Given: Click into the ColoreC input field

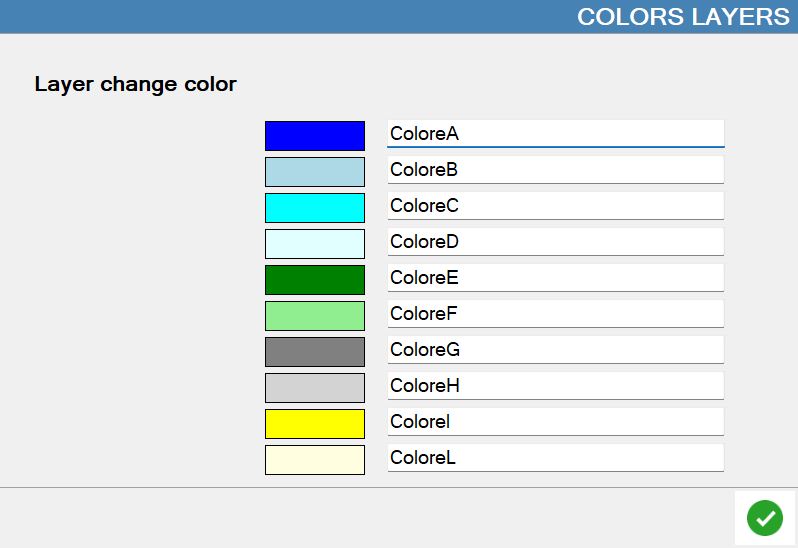Looking at the screenshot, I should pos(556,206).
